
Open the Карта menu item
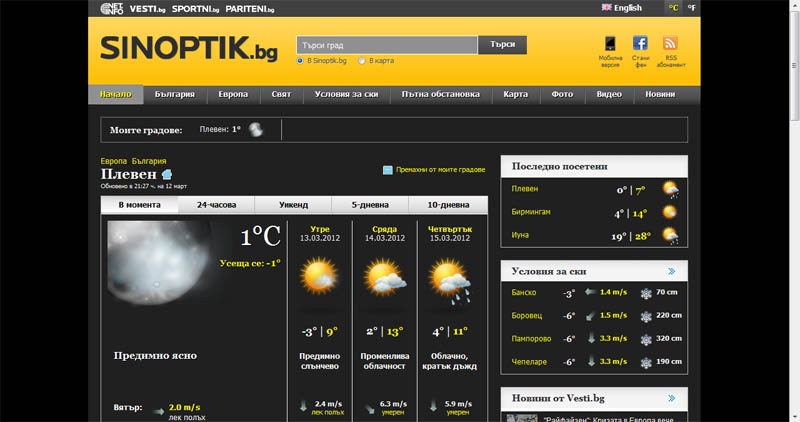pyautogui.click(x=515, y=94)
